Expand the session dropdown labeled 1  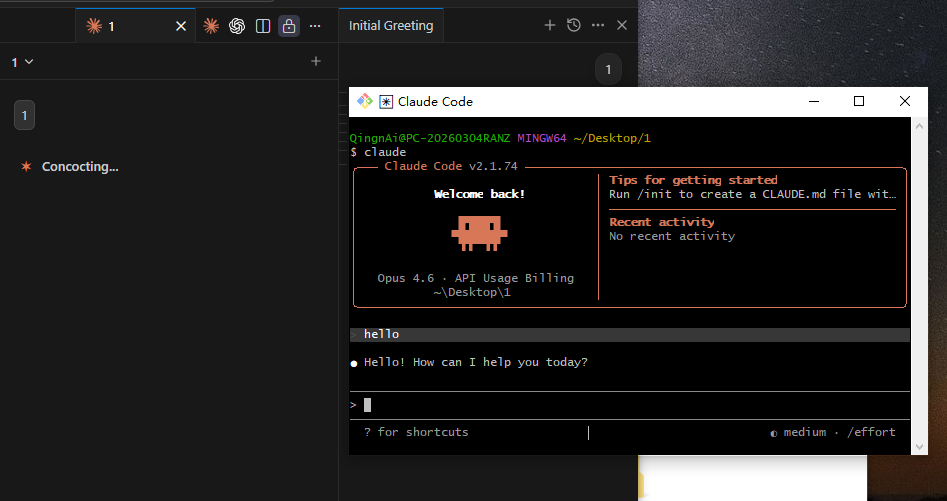click(22, 62)
